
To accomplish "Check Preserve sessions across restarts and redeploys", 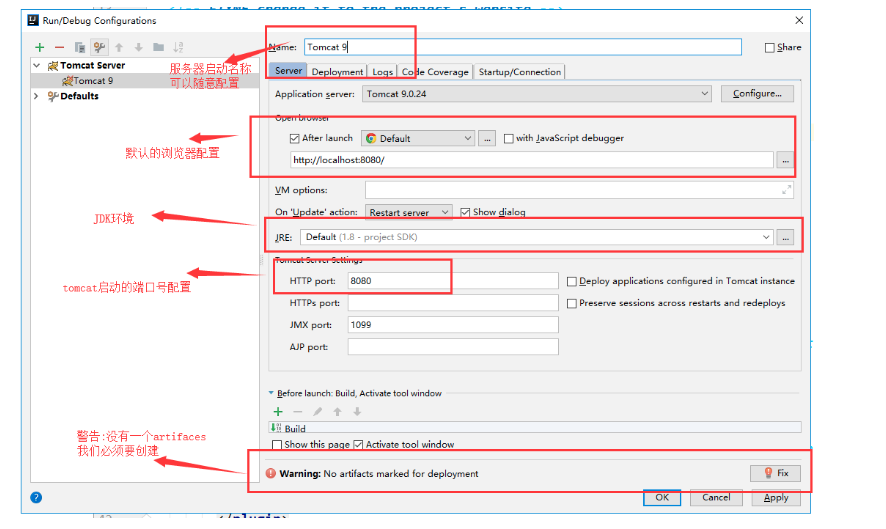I will pyautogui.click(x=572, y=303).
